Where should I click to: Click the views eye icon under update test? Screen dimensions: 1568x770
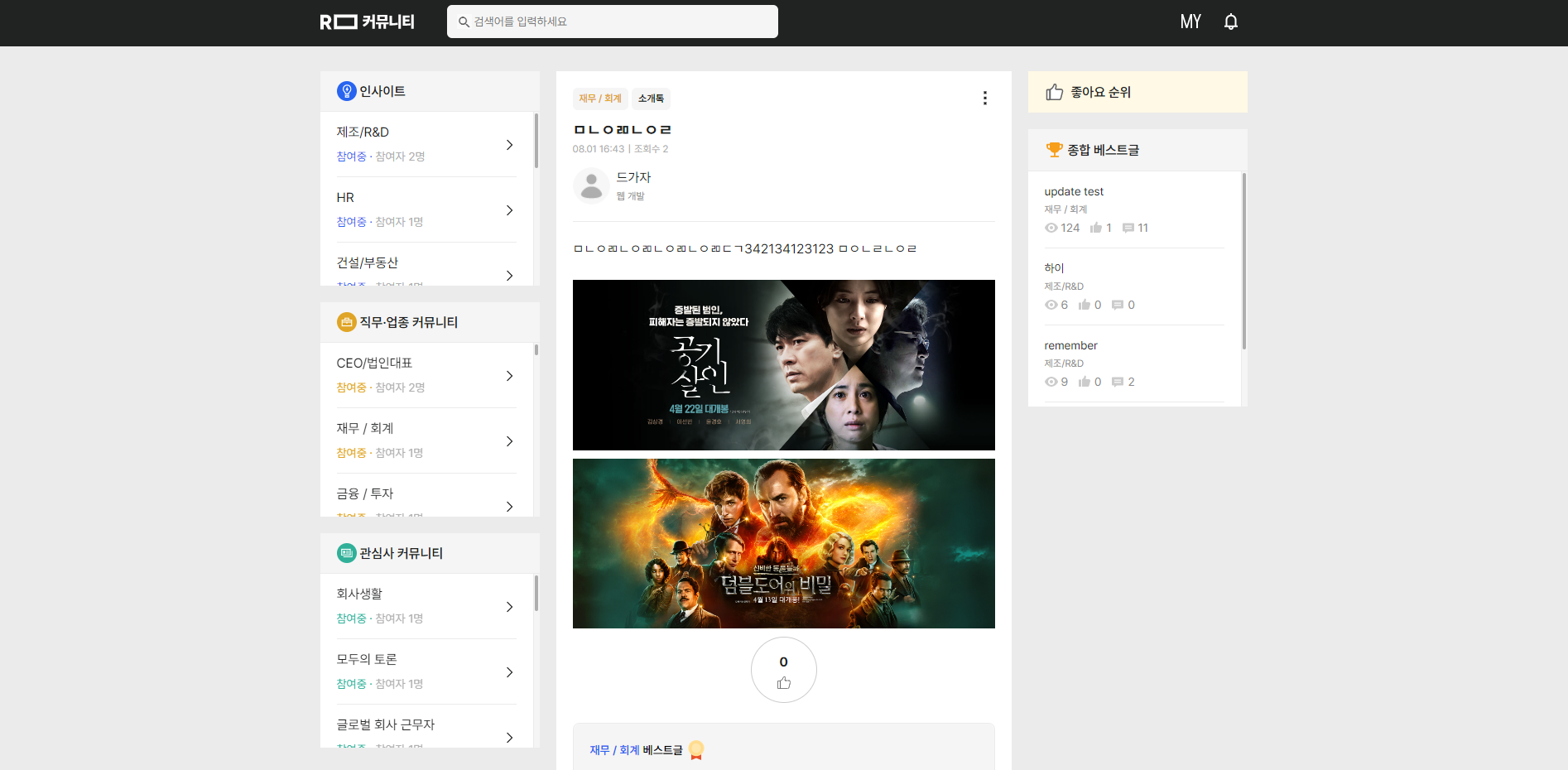point(1051,228)
